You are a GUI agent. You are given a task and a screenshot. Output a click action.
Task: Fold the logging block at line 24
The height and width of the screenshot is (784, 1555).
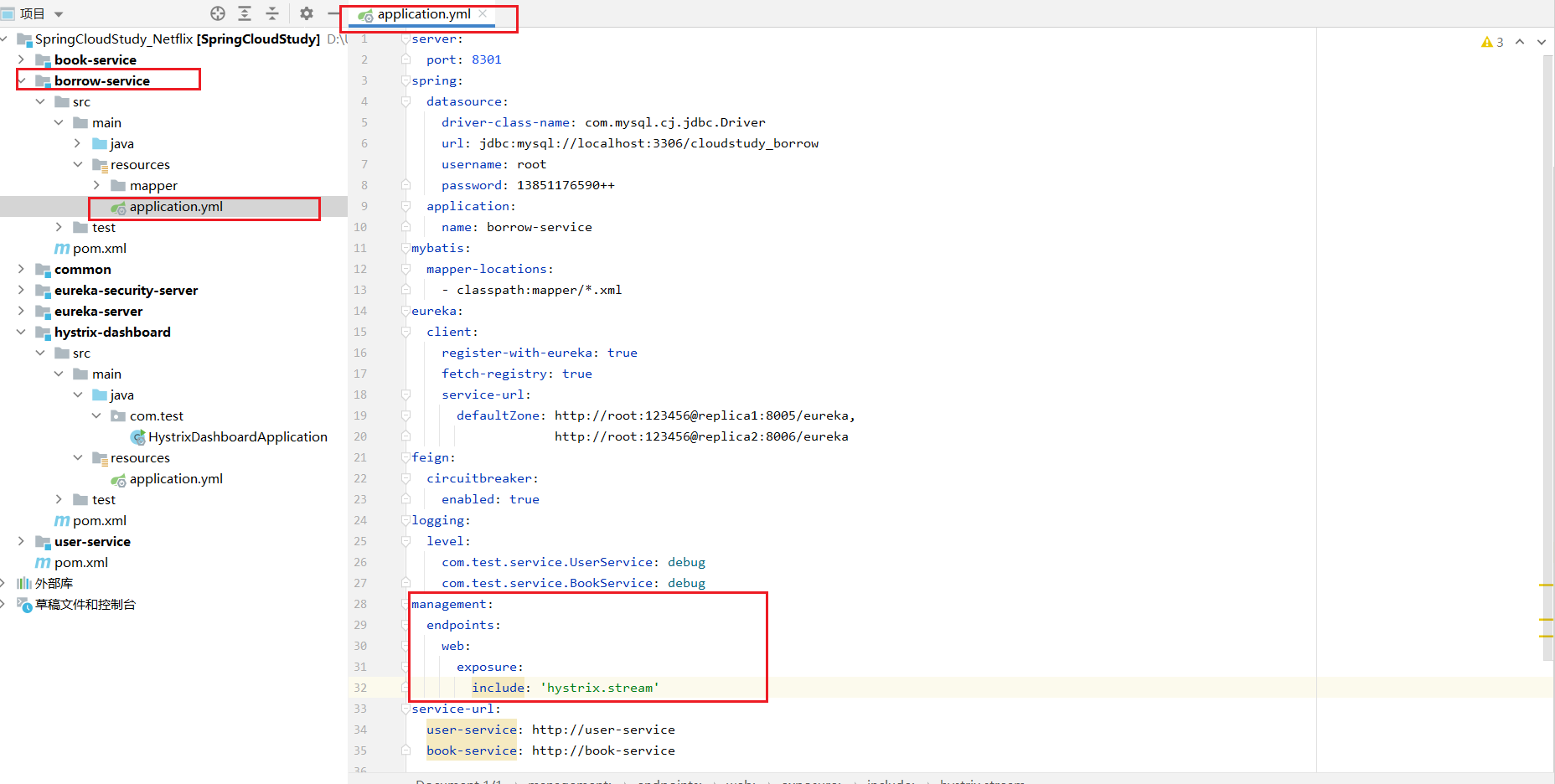[406, 520]
